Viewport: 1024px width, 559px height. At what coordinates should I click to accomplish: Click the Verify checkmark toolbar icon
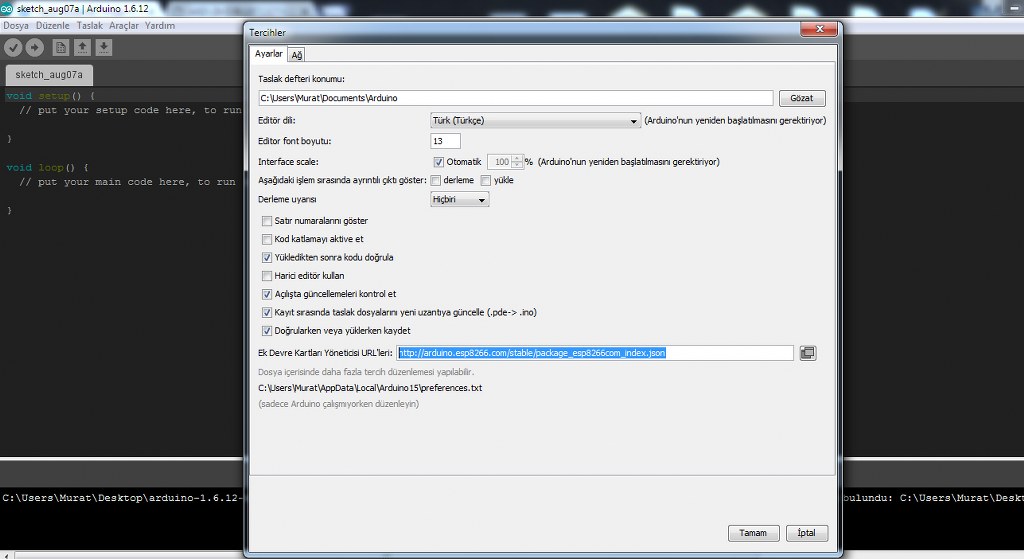[13, 47]
